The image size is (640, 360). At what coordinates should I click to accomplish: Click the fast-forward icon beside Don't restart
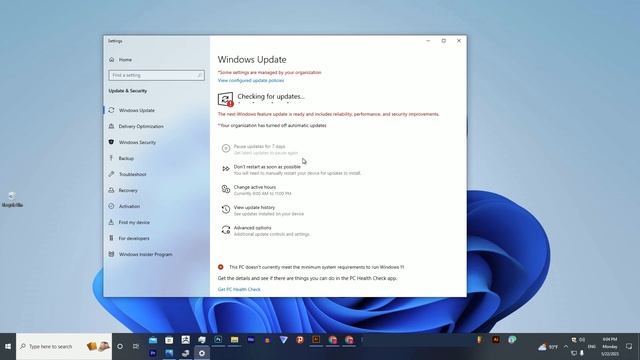pyautogui.click(x=226, y=169)
